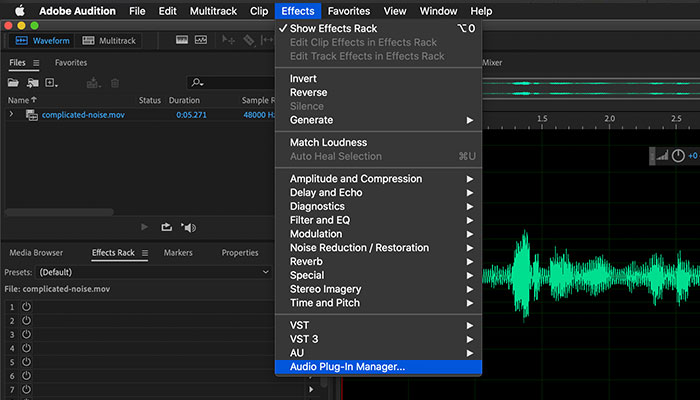The width and height of the screenshot is (700, 400).
Task: Expand Amplitude and Compression submenu
Action: 379,179
